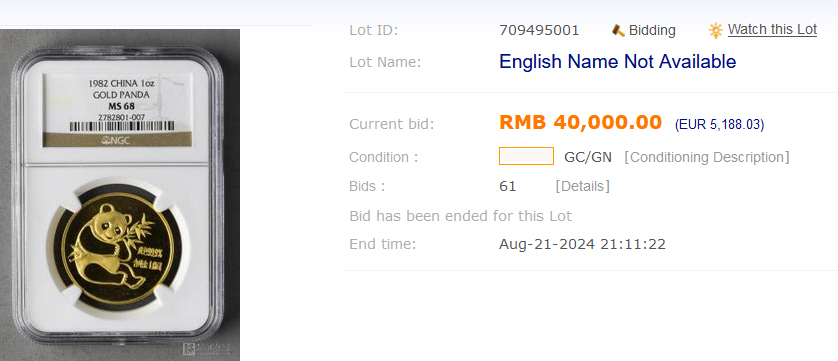Click the EUR 5,188.03 converted price
The height and width of the screenshot is (361, 838).
[x=719, y=125]
